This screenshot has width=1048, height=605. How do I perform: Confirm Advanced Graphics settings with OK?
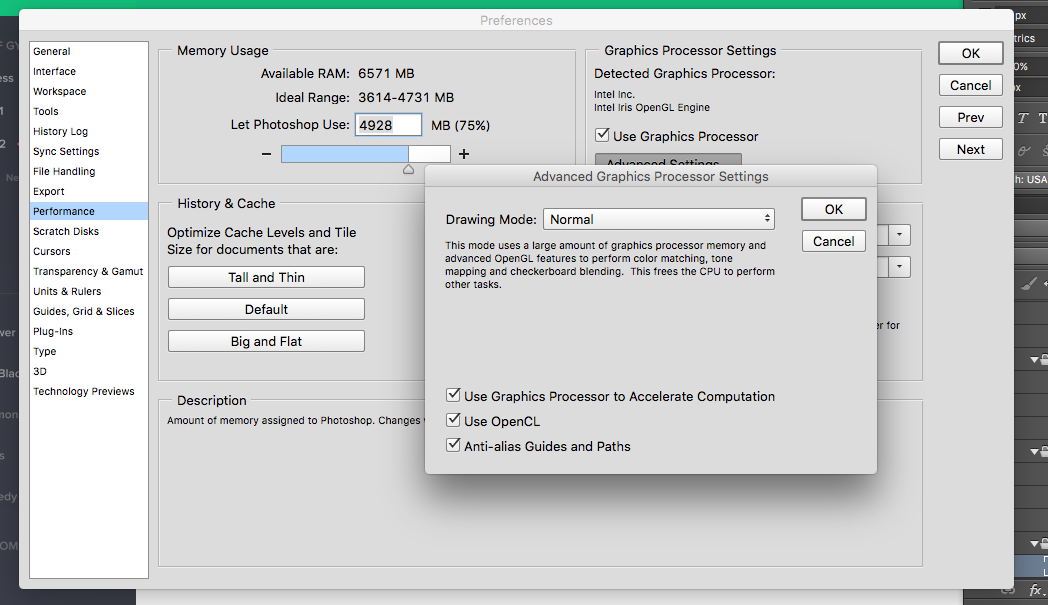click(x=833, y=209)
